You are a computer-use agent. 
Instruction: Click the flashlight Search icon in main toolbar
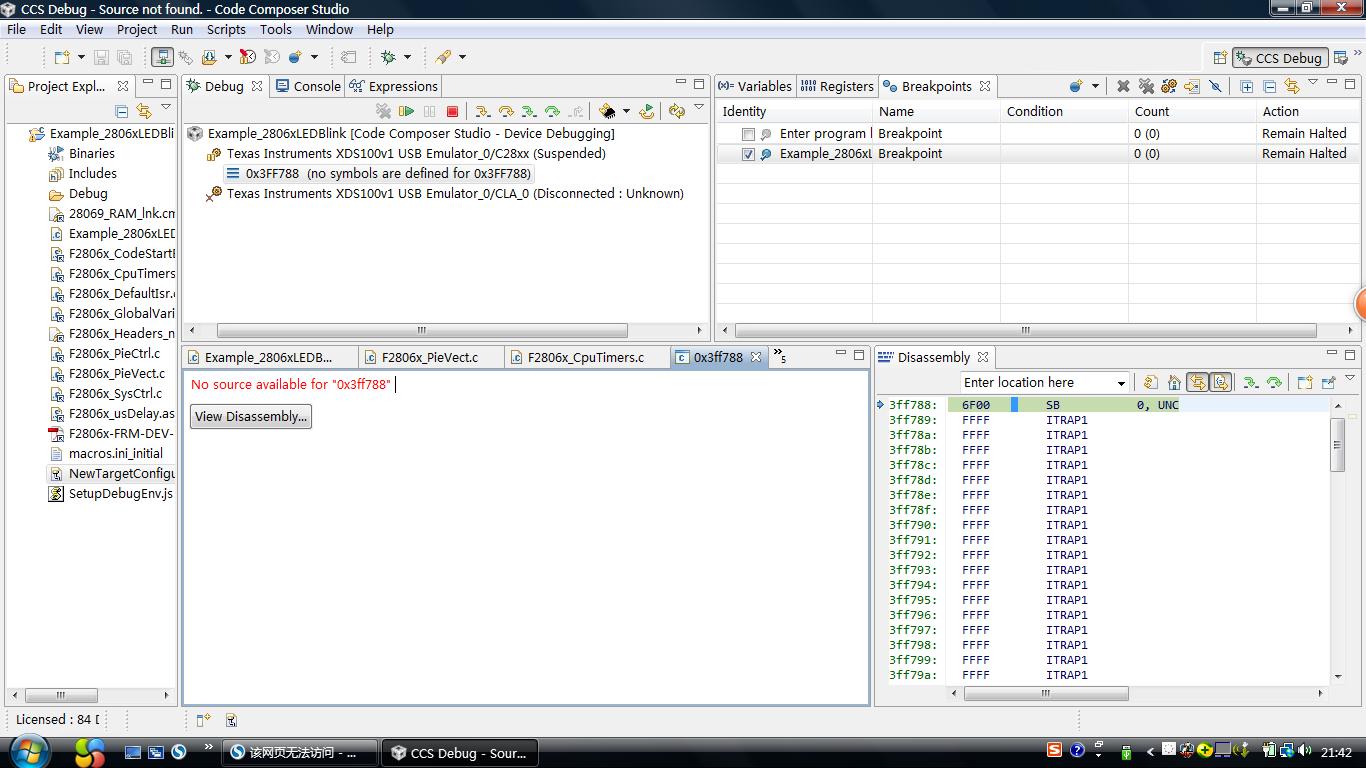[443, 57]
